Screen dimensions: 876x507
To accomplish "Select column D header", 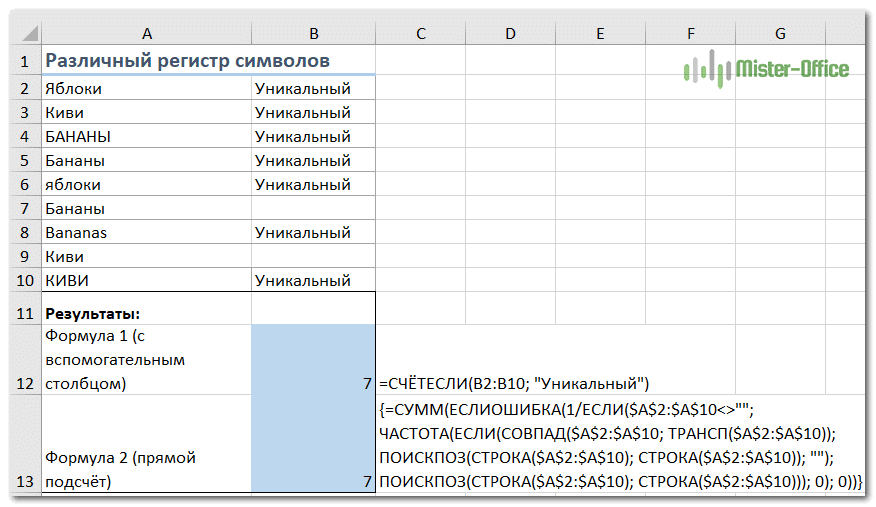I will point(510,34).
